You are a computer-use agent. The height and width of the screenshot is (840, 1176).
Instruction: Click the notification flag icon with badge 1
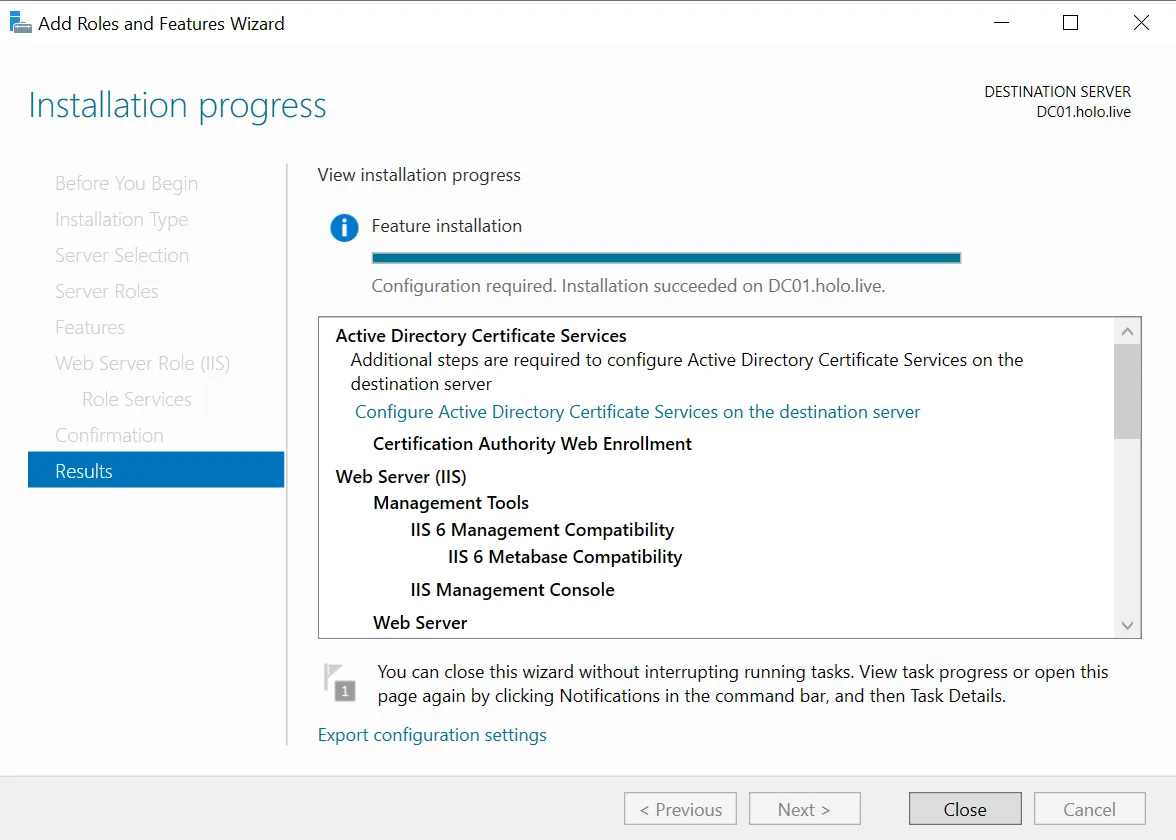[339, 682]
